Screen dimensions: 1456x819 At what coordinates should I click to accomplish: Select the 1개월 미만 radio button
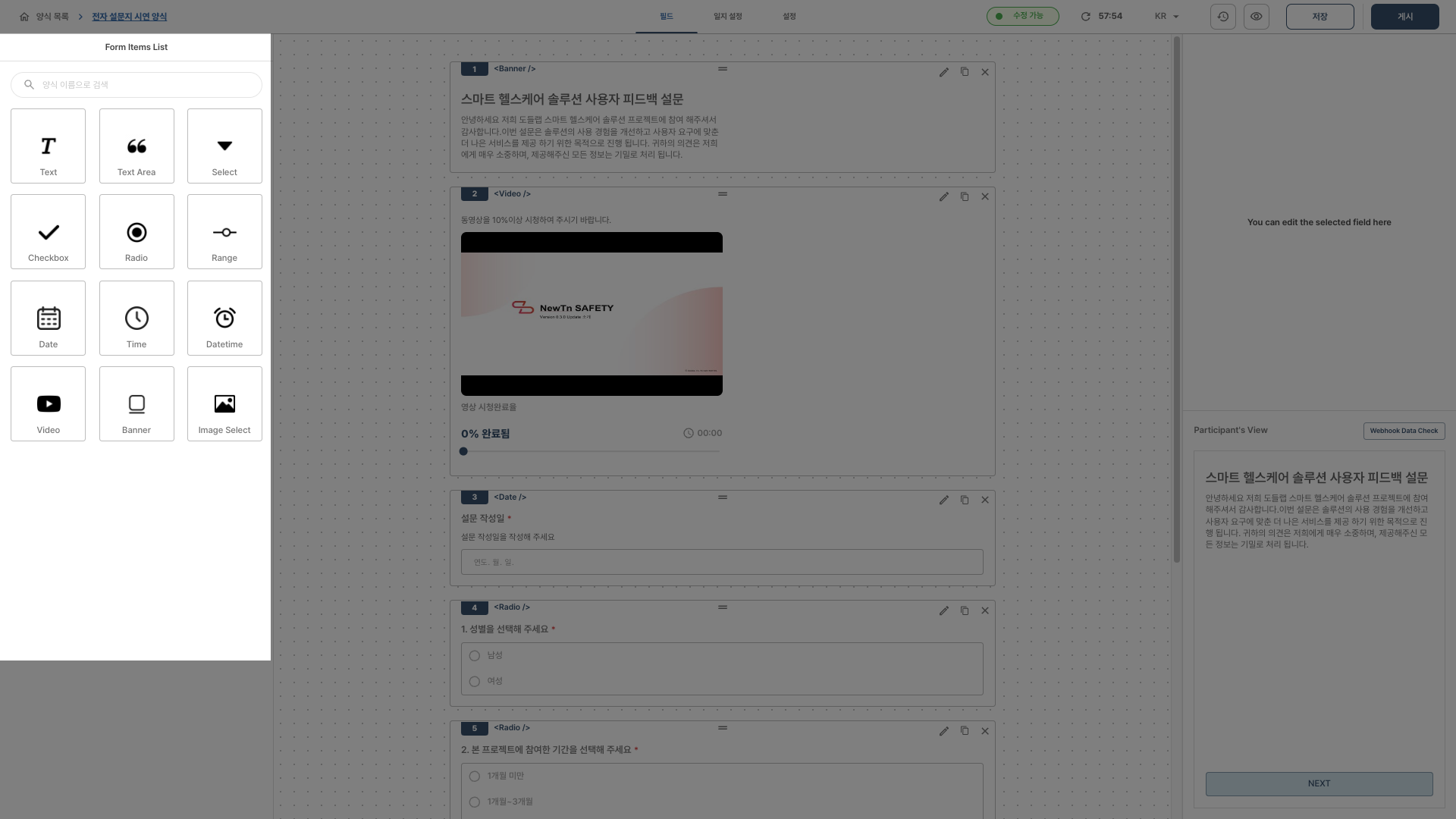[x=475, y=776]
